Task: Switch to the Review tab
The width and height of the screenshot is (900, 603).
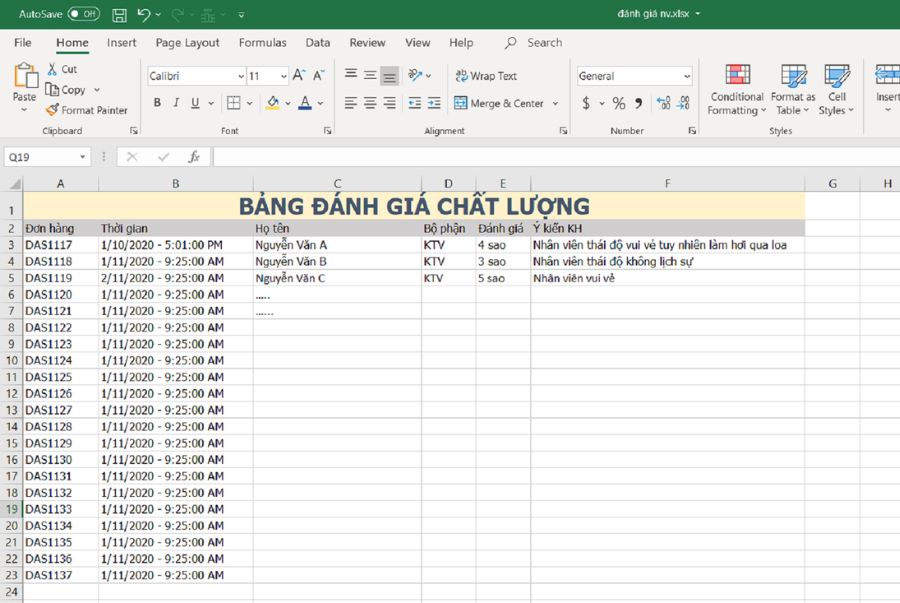Action: (x=367, y=42)
